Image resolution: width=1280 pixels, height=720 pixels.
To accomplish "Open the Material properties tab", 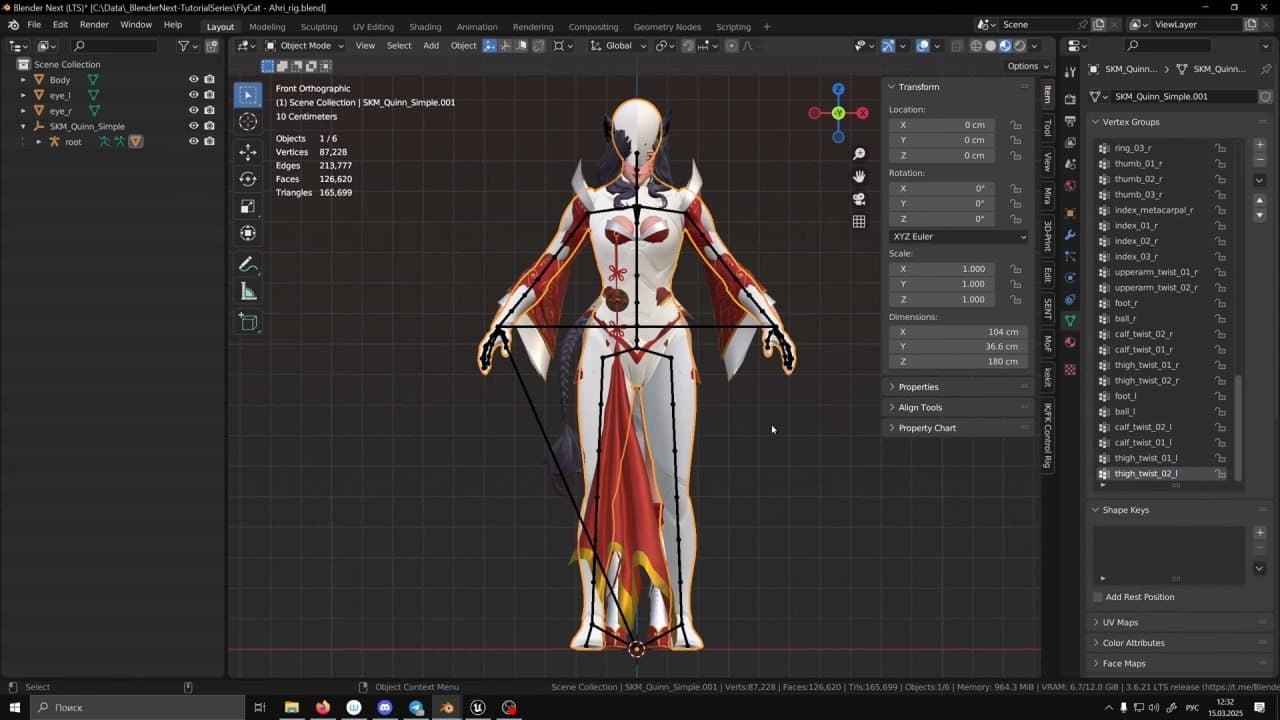I will [x=1070, y=342].
